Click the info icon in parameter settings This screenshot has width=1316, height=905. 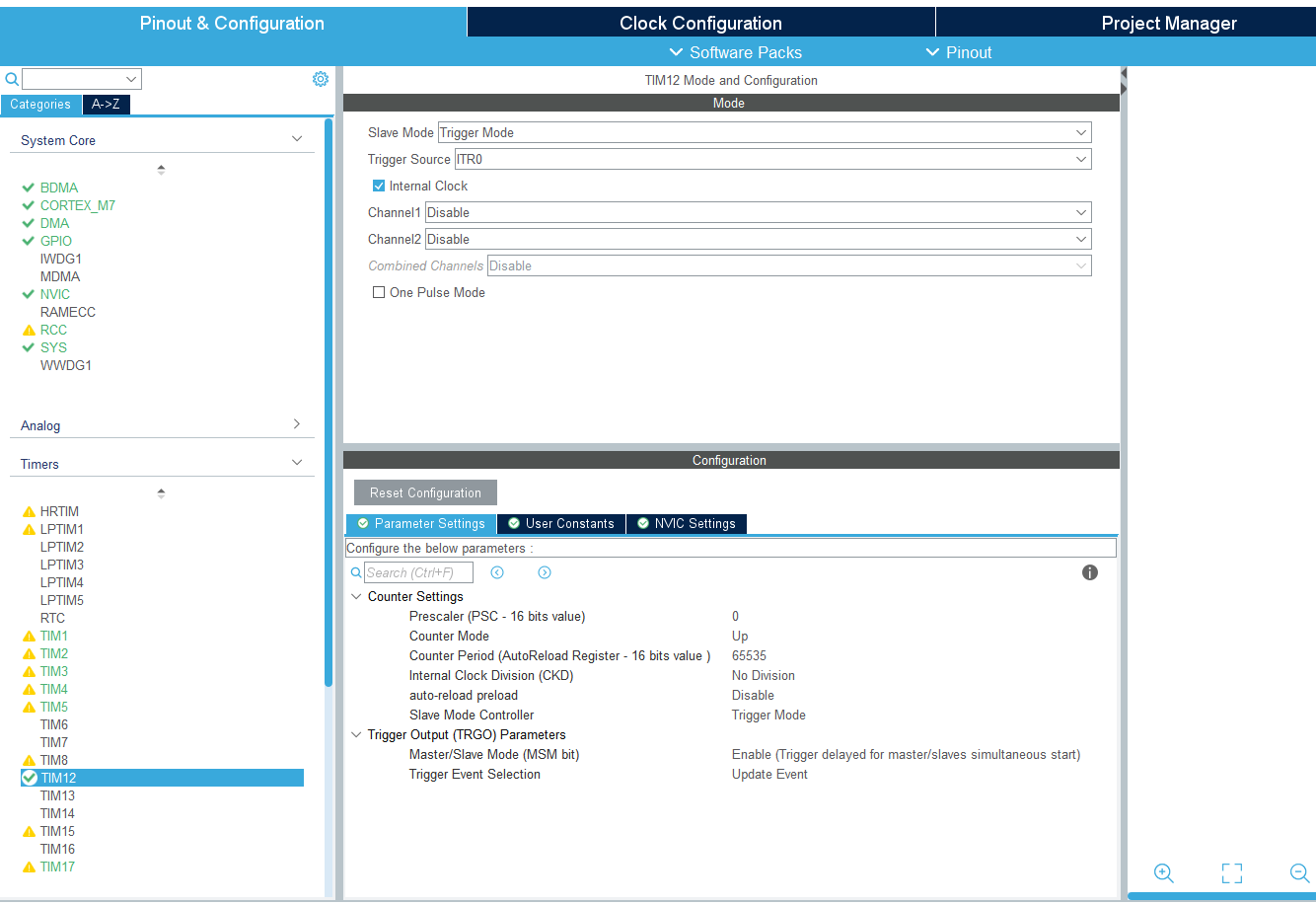tap(1090, 572)
